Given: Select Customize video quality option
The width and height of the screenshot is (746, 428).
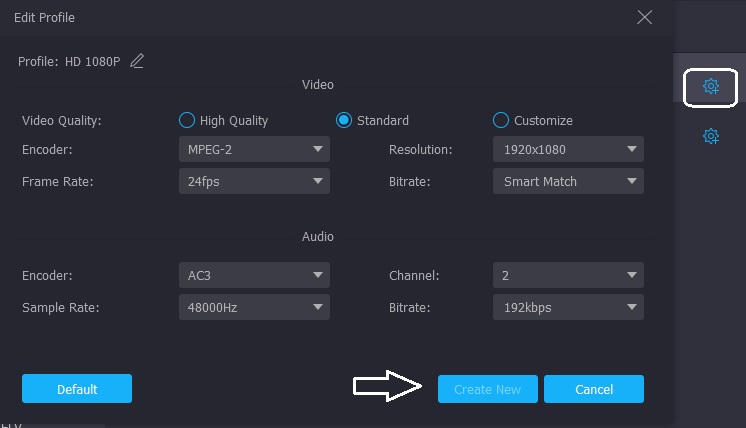Looking at the screenshot, I should (501, 120).
